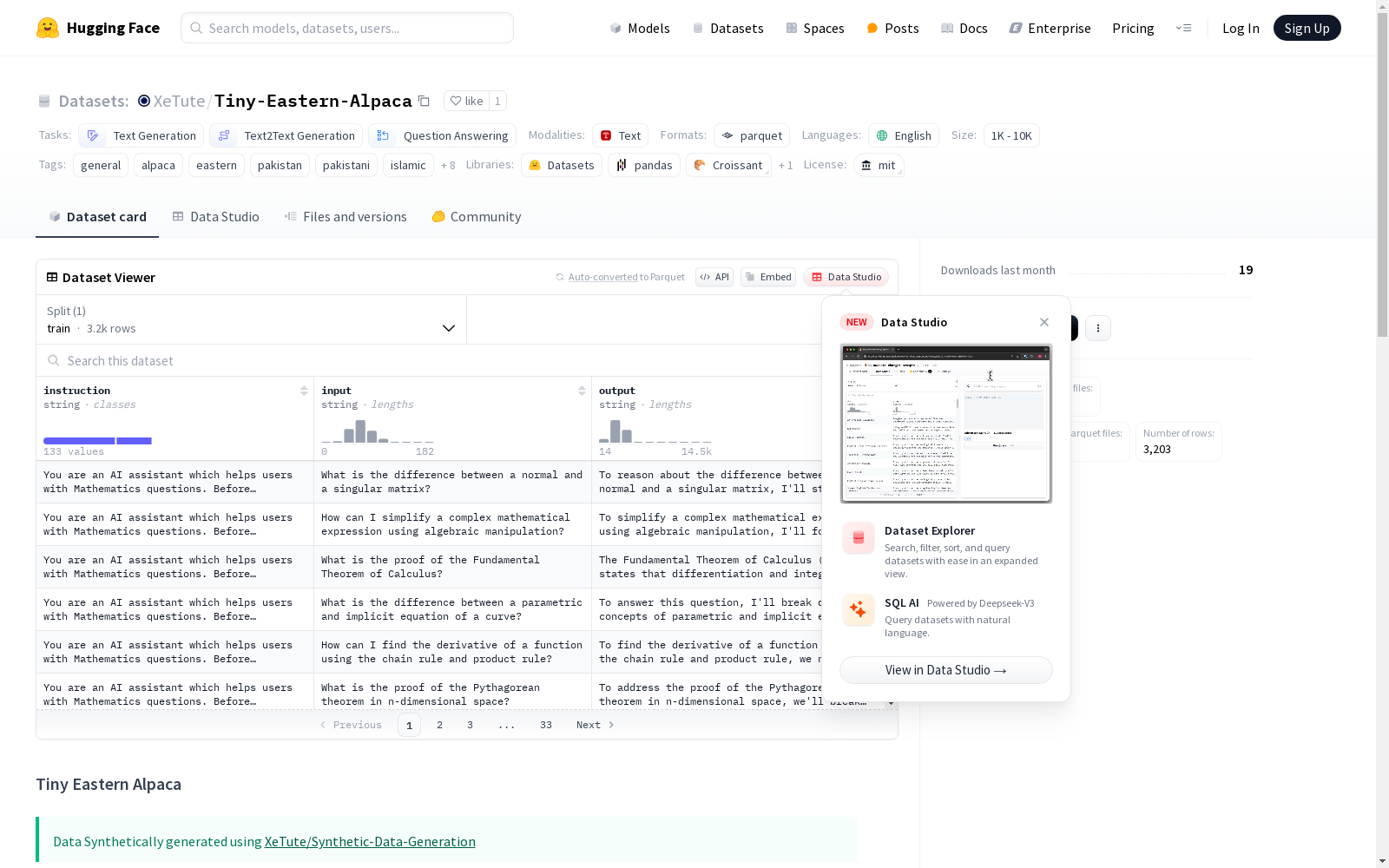Select the pakistan tag
The height and width of the screenshot is (868, 1389).
coord(280,165)
